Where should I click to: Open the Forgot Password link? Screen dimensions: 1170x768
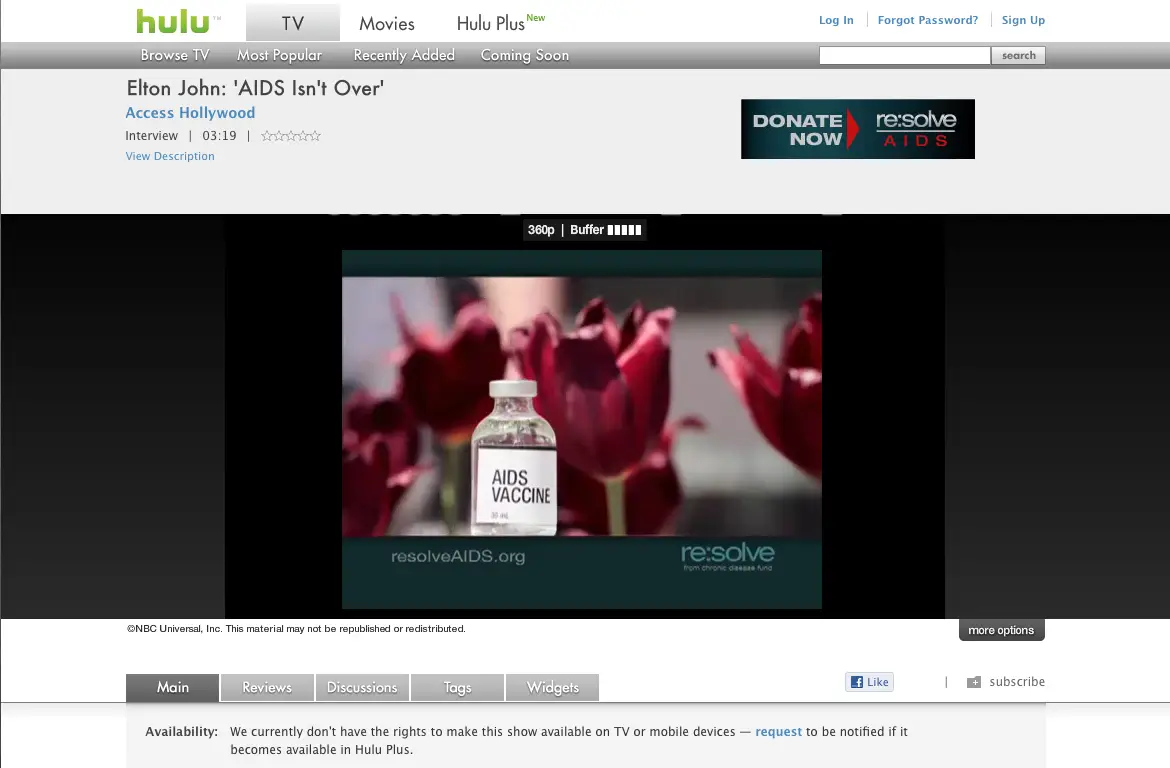927,20
